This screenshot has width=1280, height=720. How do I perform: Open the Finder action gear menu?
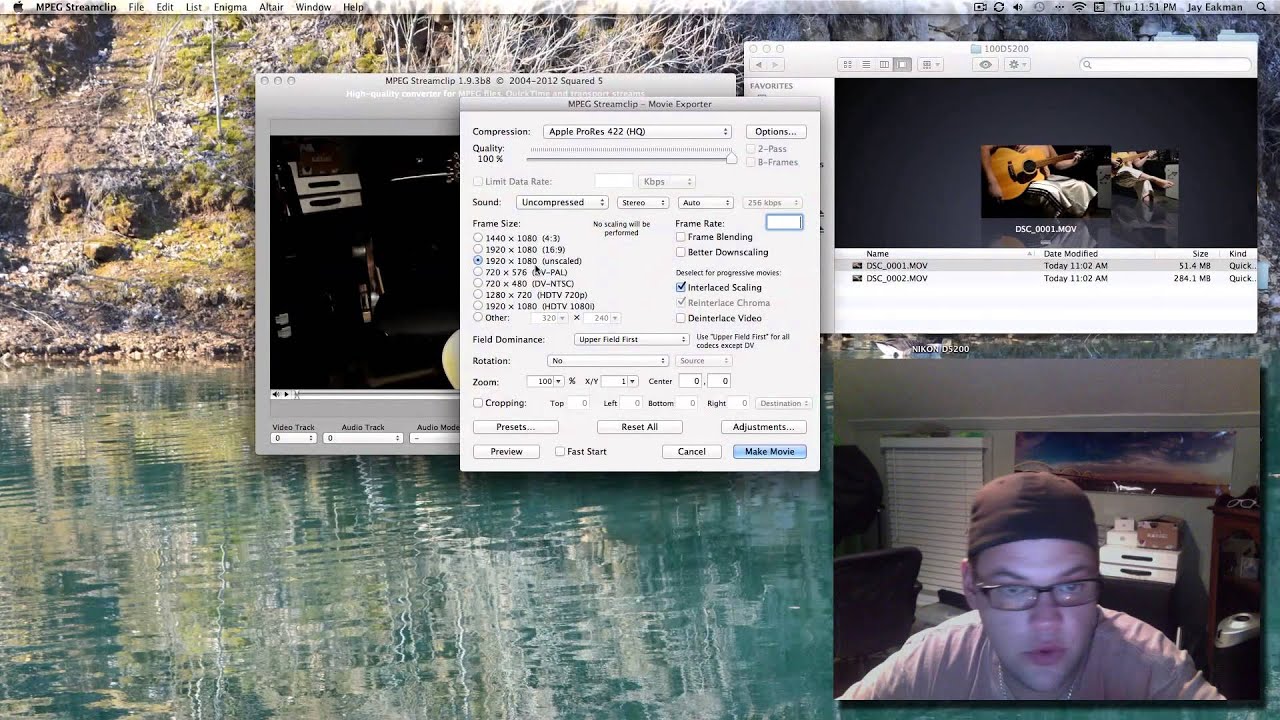[x=1017, y=64]
